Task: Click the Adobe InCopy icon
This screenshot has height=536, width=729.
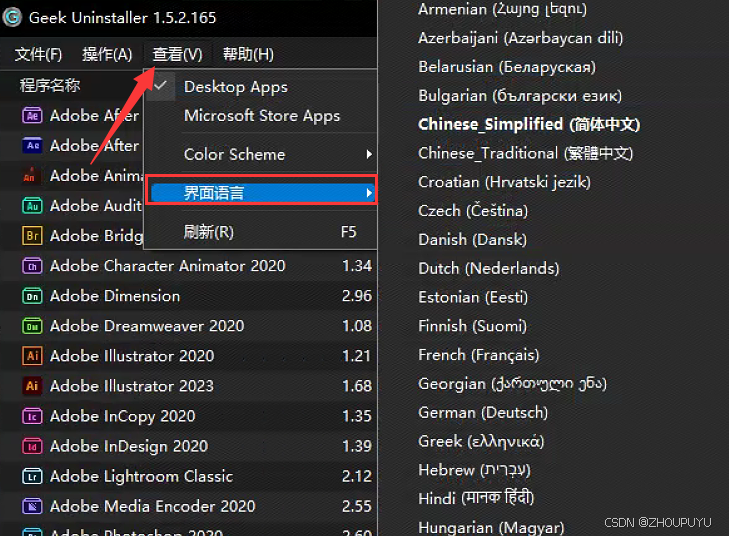Action: (x=32, y=416)
